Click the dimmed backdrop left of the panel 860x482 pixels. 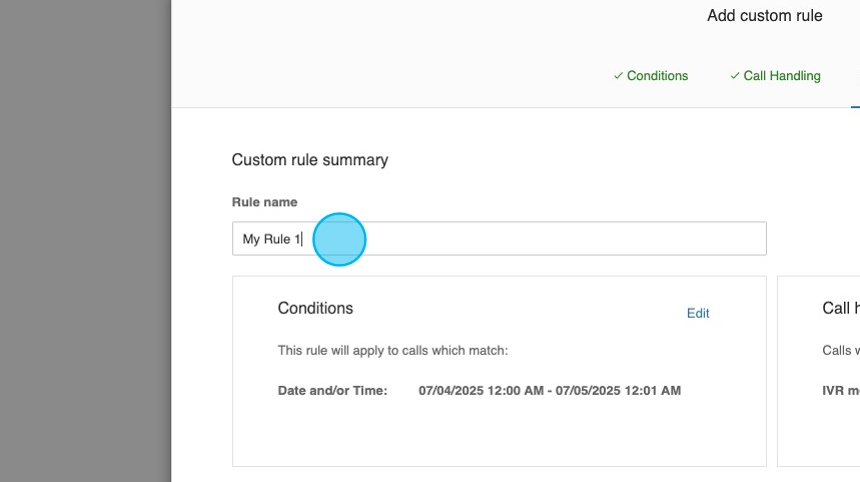coord(85,240)
